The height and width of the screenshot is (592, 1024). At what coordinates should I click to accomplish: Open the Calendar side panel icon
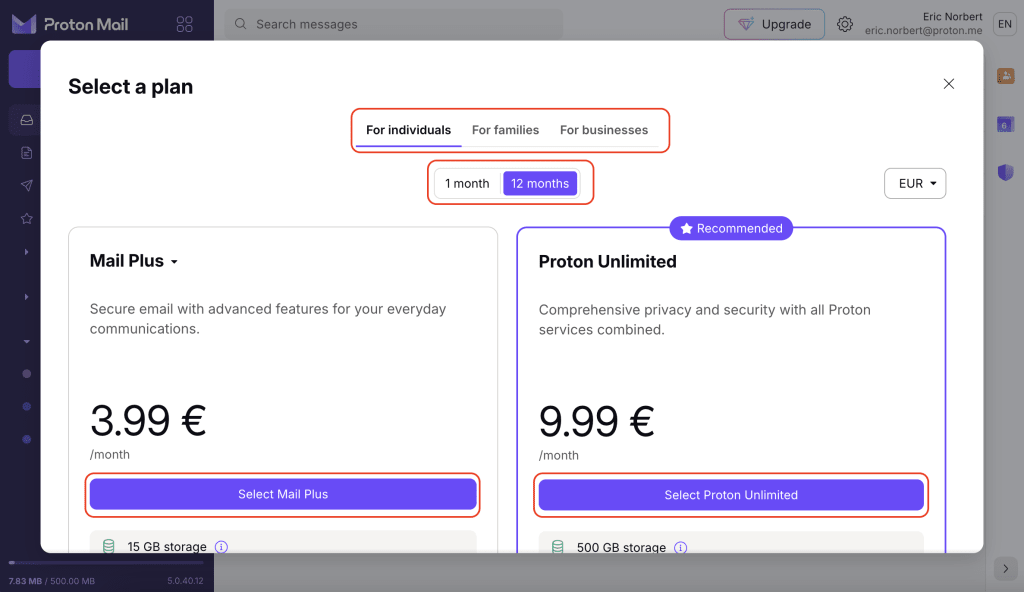pos(1005,124)
